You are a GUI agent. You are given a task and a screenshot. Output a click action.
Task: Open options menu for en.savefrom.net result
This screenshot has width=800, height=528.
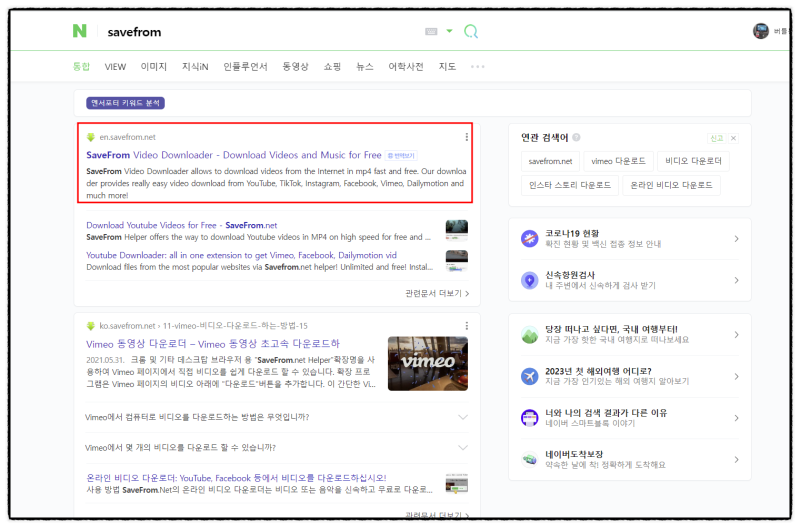[466, 137]
